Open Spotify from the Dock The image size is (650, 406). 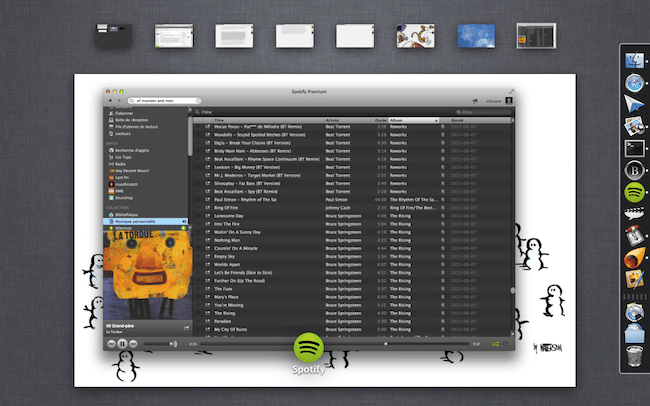[634, 192]
